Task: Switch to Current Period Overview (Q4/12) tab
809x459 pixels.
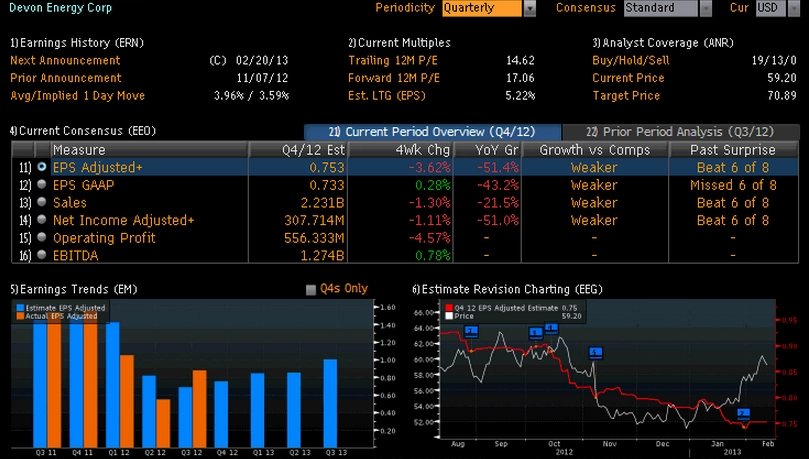Action: (432, 132)
